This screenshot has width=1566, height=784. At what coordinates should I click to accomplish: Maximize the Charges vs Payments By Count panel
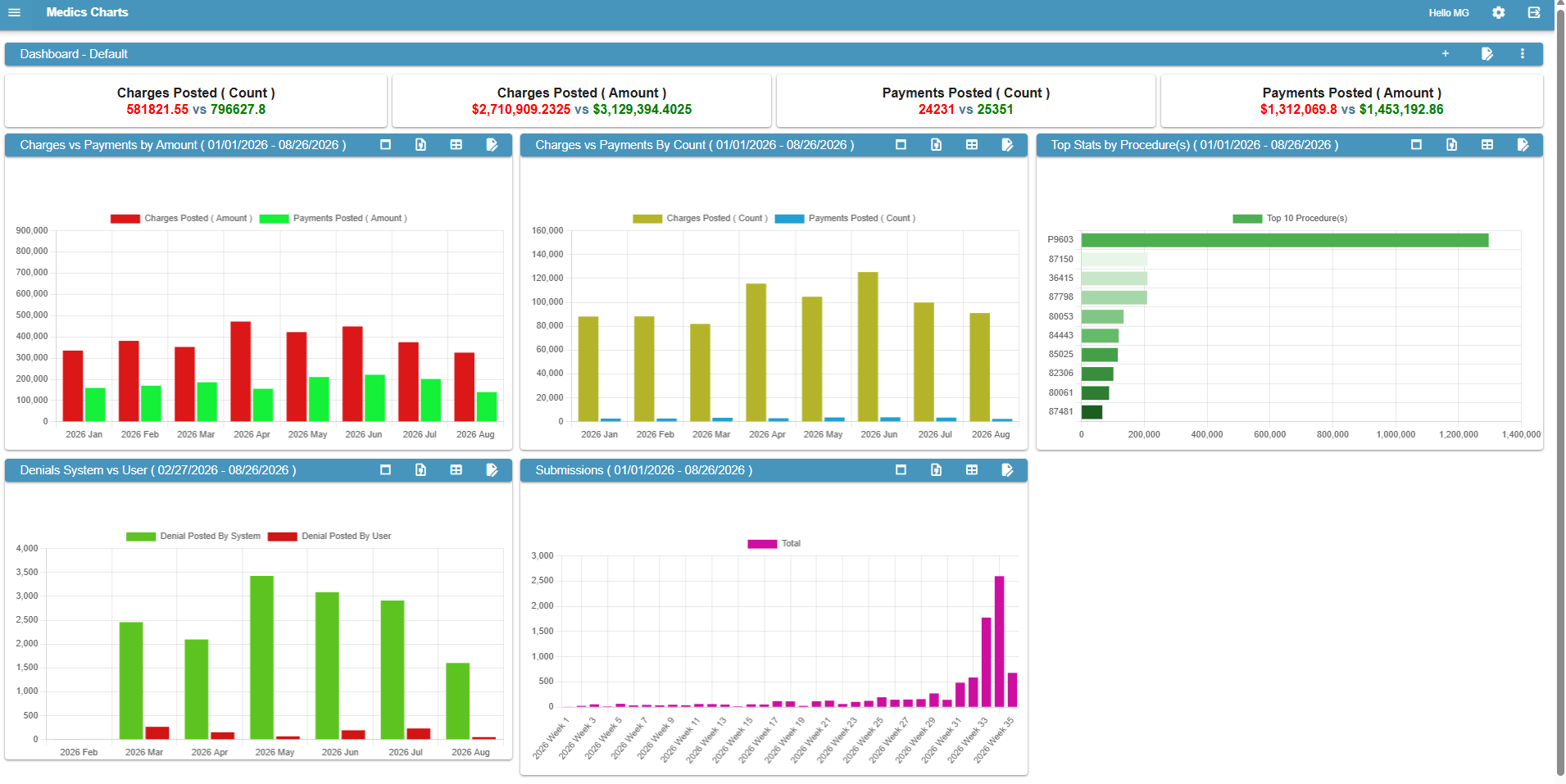tap(901, 145)
